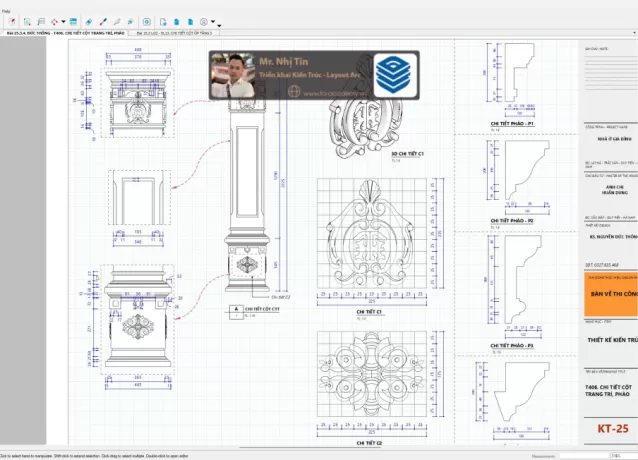The width and height of the screenshot is (638, 460).
Task: Select the '3D CHI TIẾT C1' label
Action: pyautogui.click(x=407, y=154)
